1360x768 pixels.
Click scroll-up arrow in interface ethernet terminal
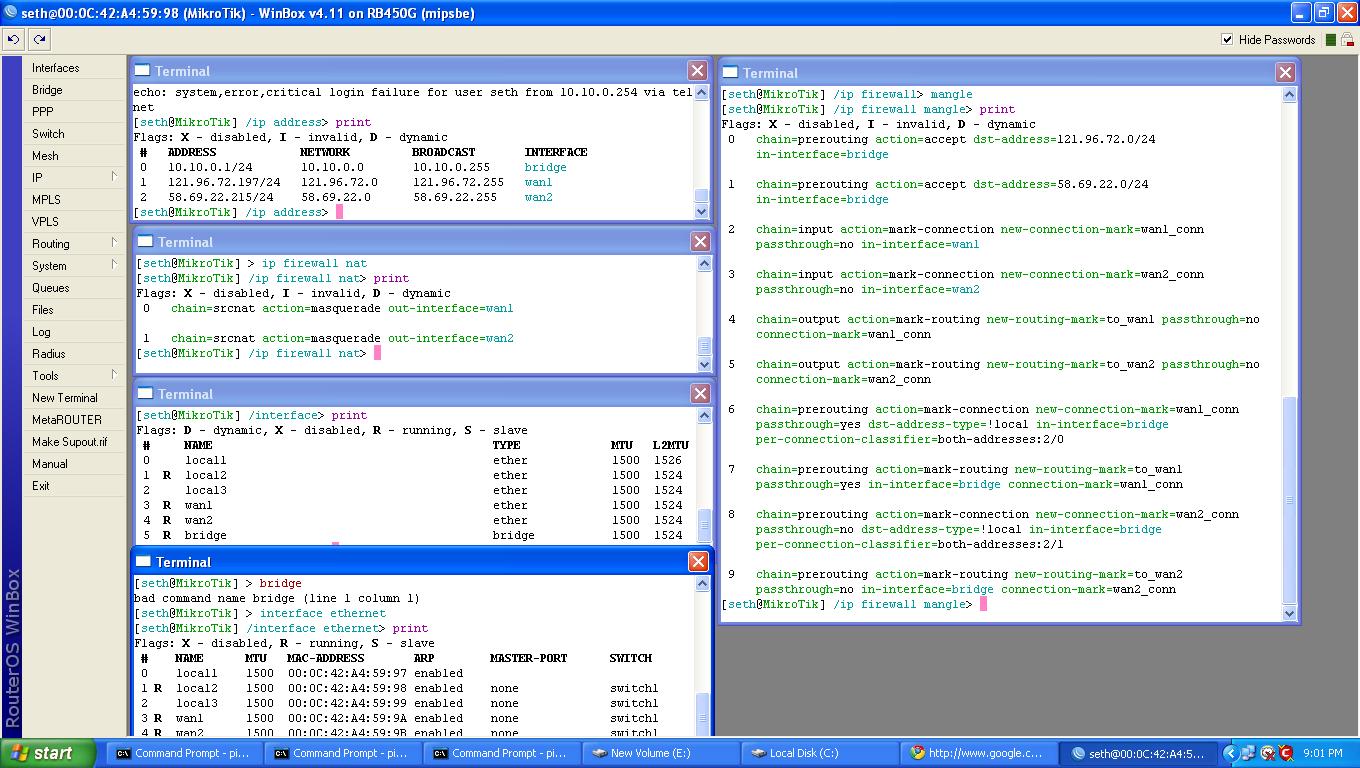[703, 584]
